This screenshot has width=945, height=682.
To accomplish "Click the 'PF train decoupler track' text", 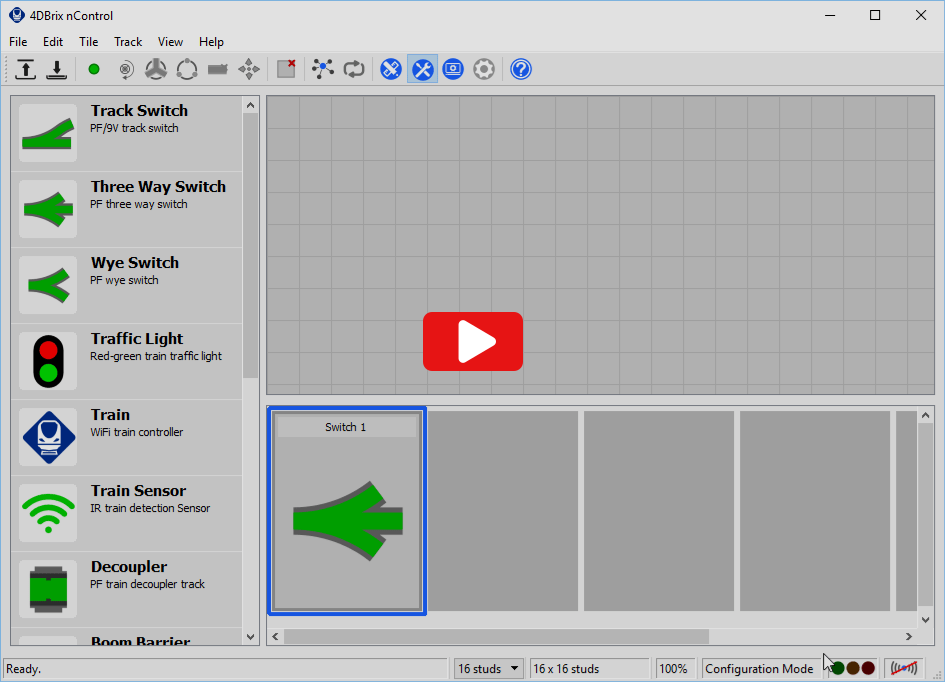I will click(148, 584).
